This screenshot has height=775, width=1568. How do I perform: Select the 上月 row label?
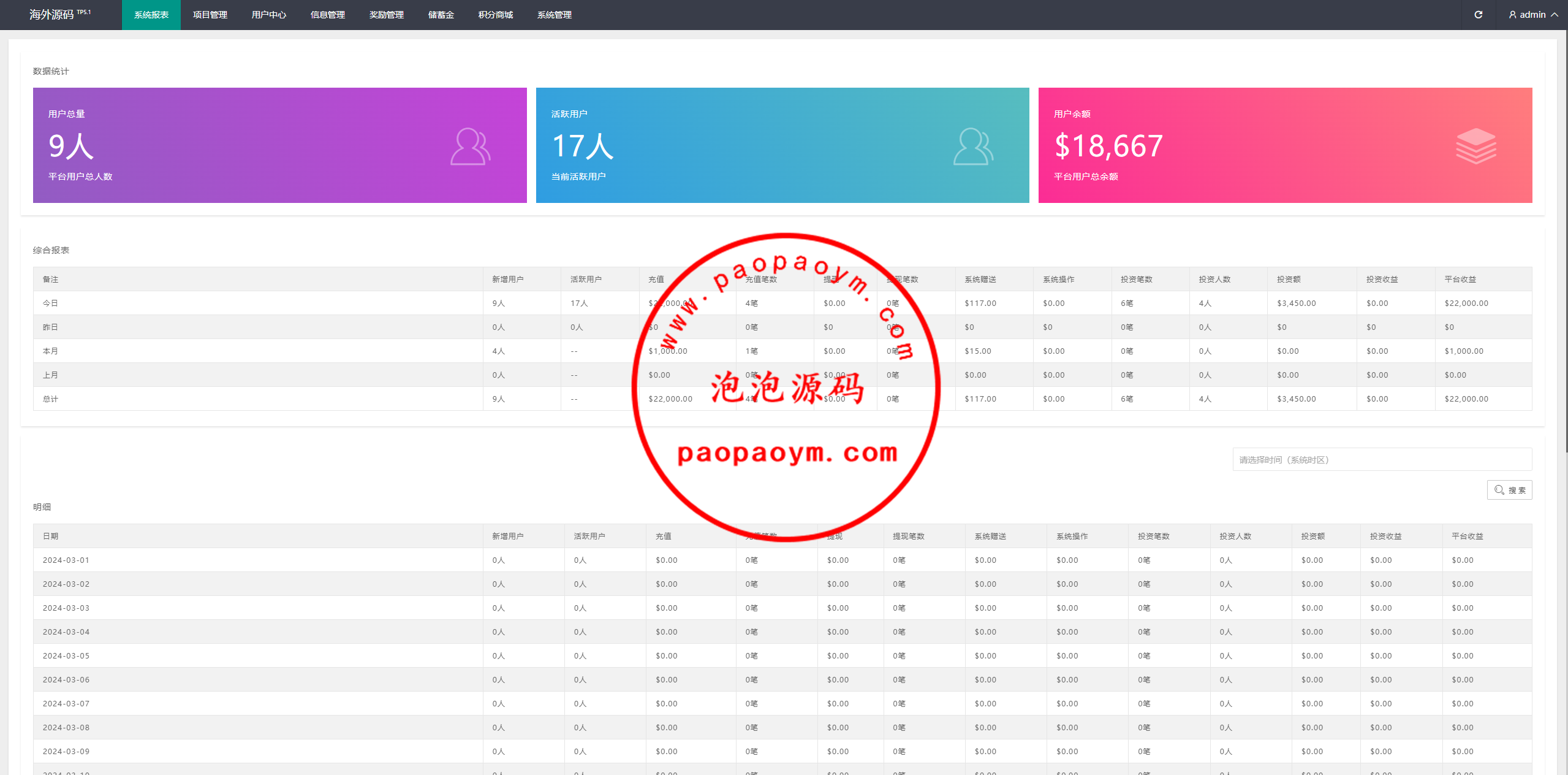coord(50,375)
